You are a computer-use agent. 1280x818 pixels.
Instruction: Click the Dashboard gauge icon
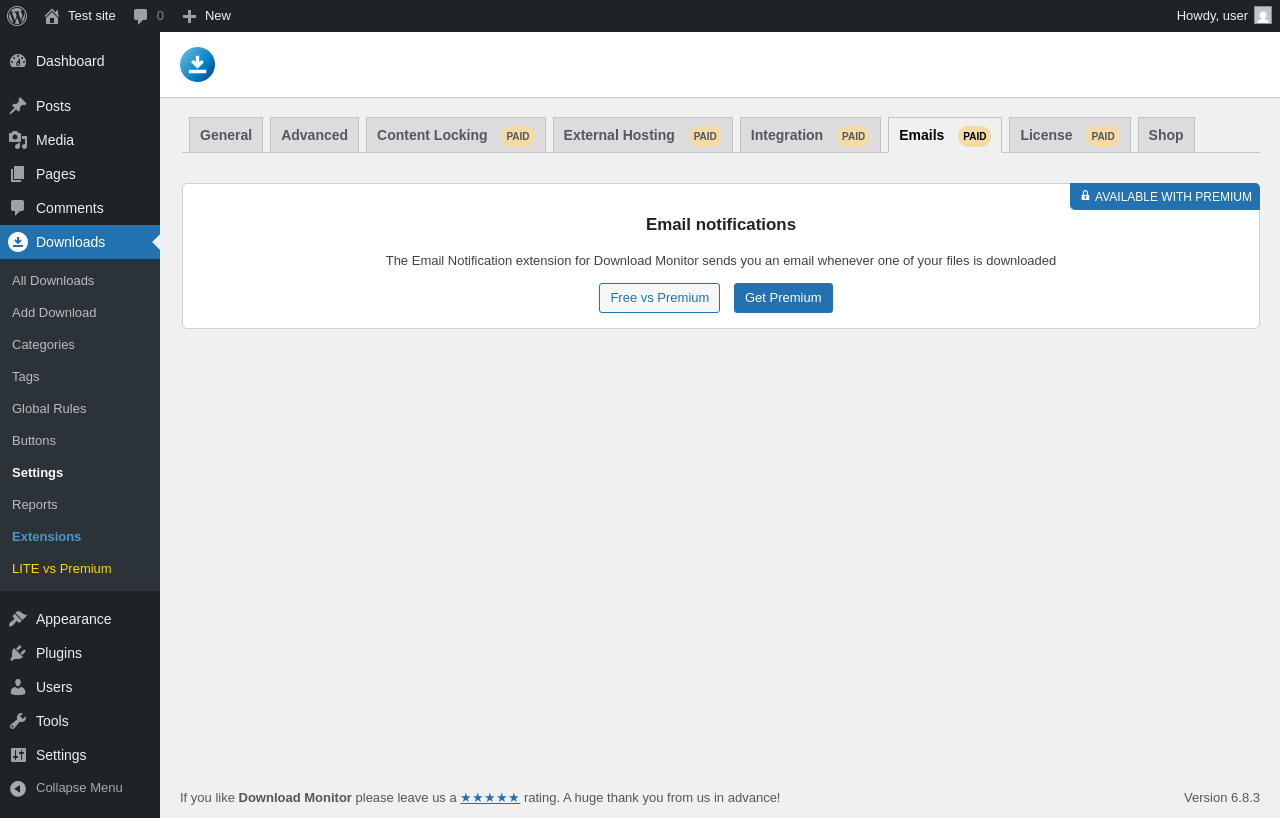[18, 61]
